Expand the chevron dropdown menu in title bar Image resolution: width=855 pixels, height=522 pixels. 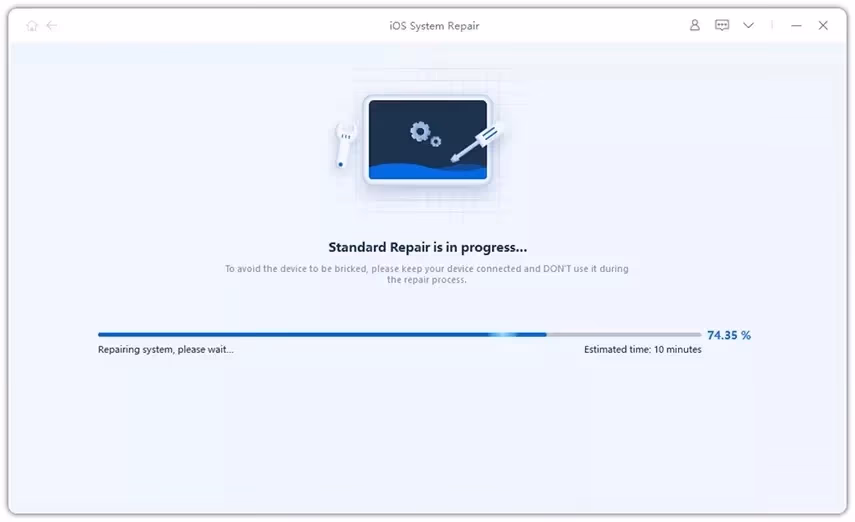click(x=748, y=25)
